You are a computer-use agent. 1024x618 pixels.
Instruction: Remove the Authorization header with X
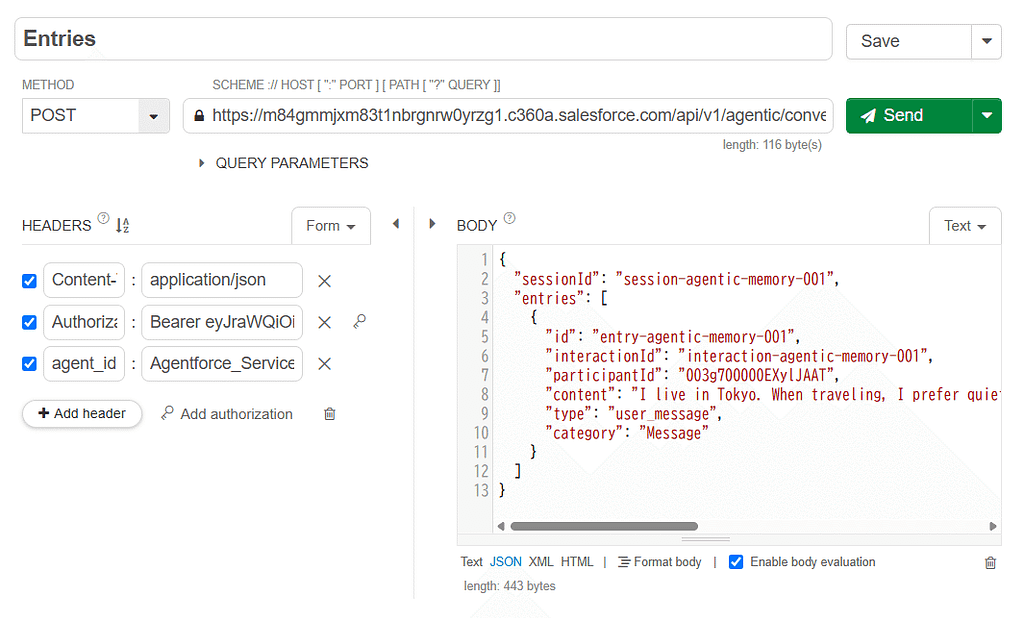click(x=325, y=323)
